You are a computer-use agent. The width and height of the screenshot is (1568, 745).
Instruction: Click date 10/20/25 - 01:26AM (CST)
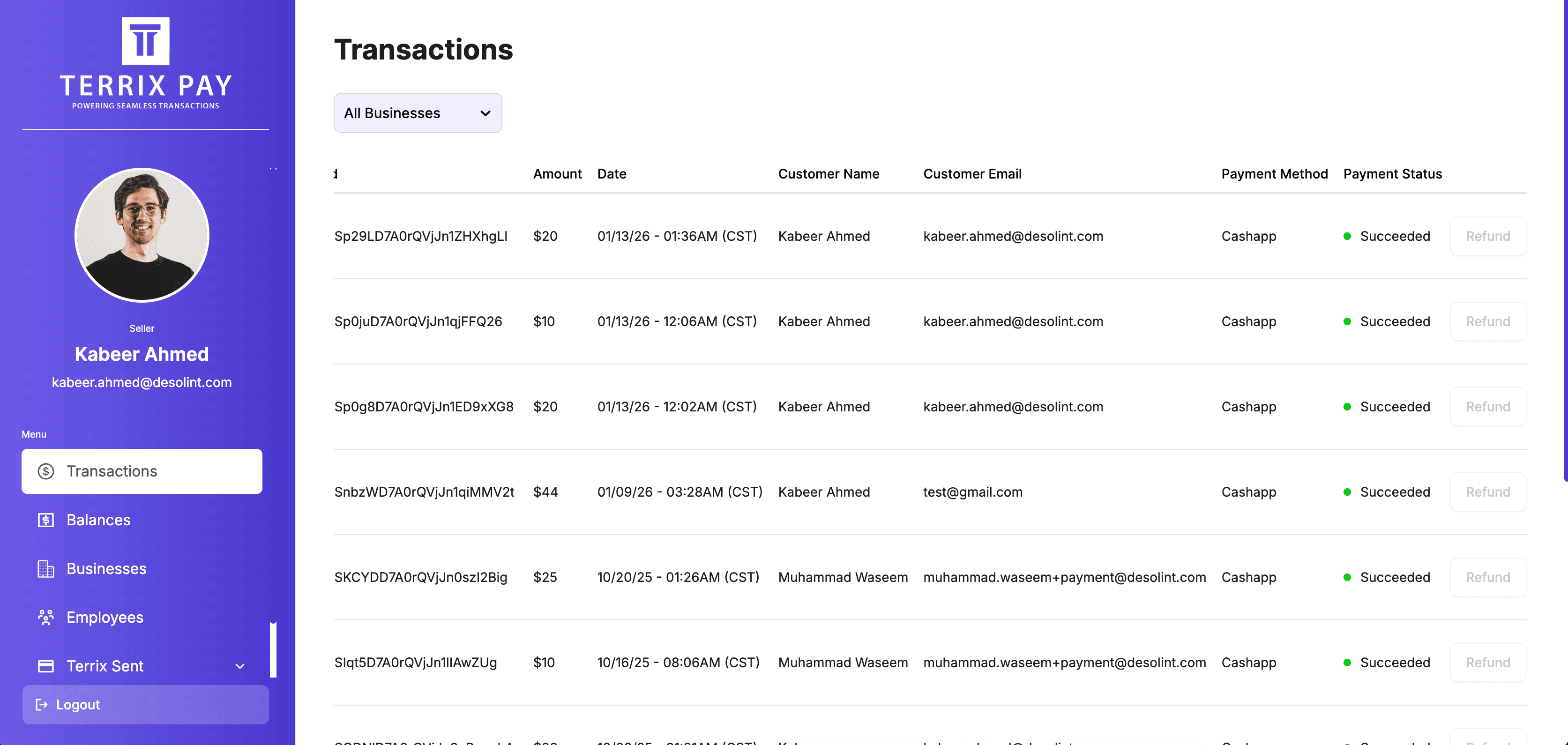coord(678,577)
